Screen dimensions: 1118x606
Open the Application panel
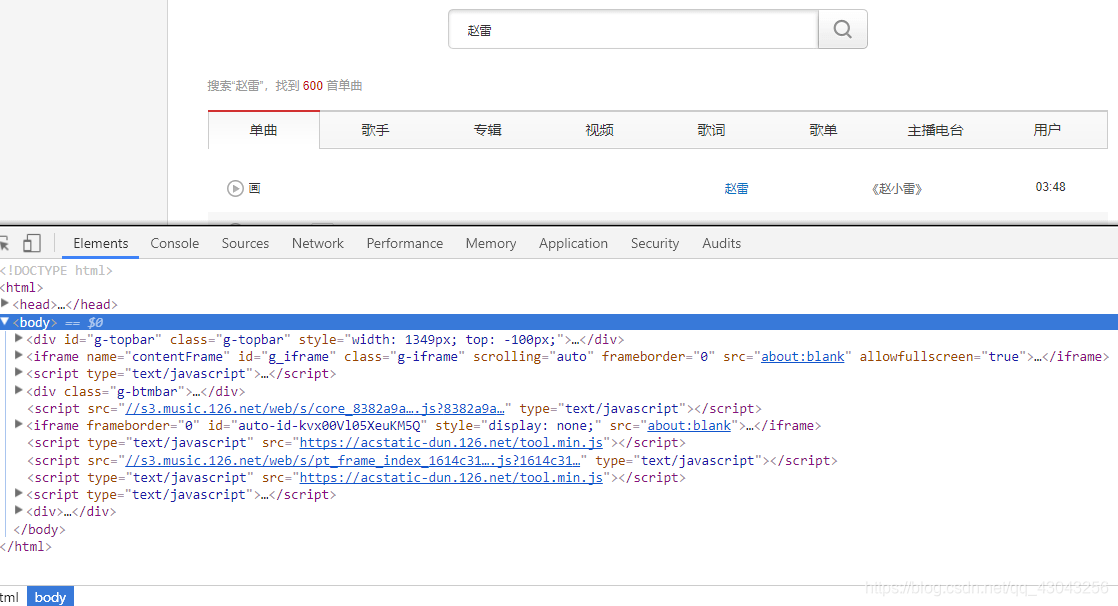573,243
